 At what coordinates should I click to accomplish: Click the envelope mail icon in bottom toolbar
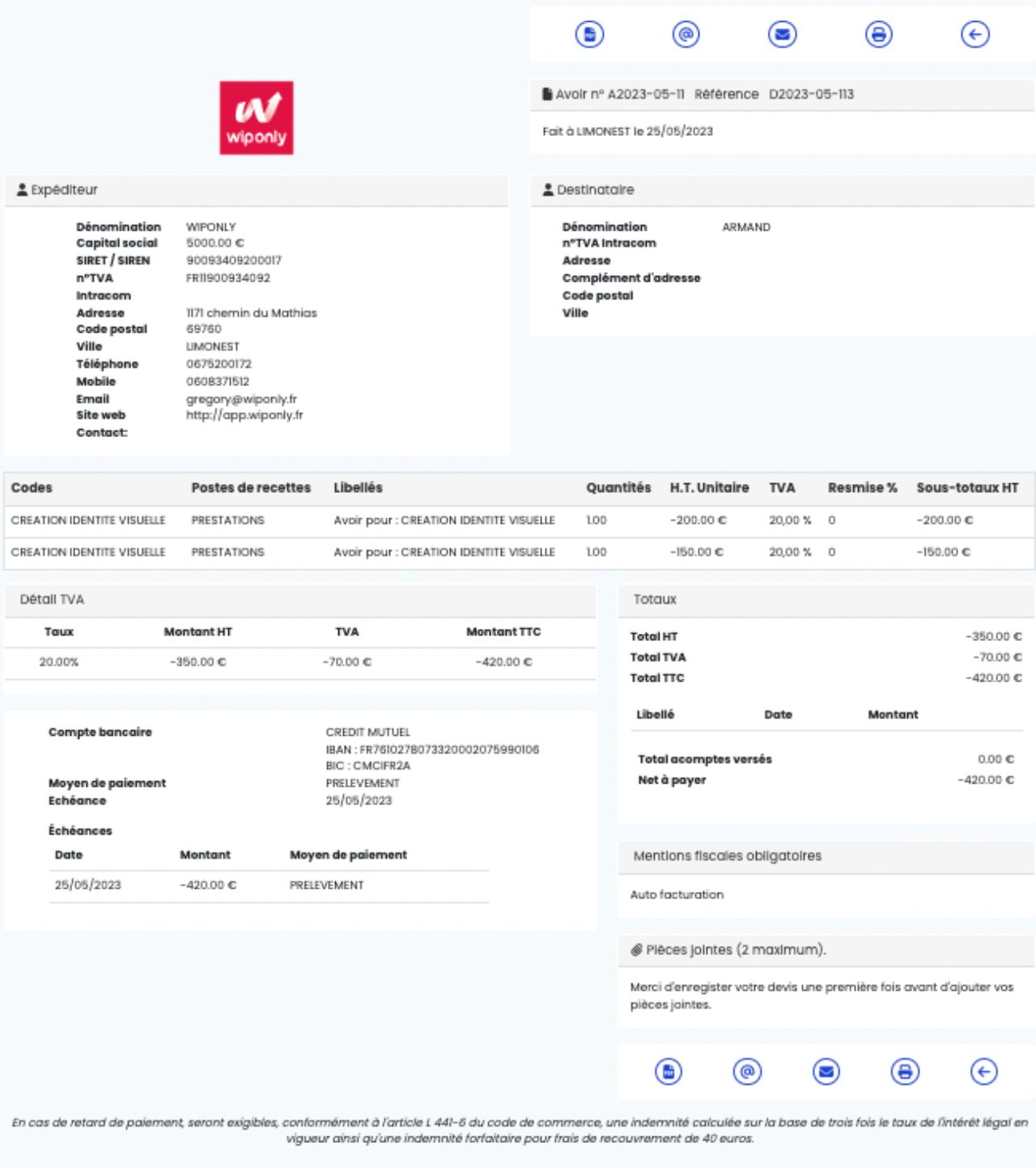[x=826, y=1072]
